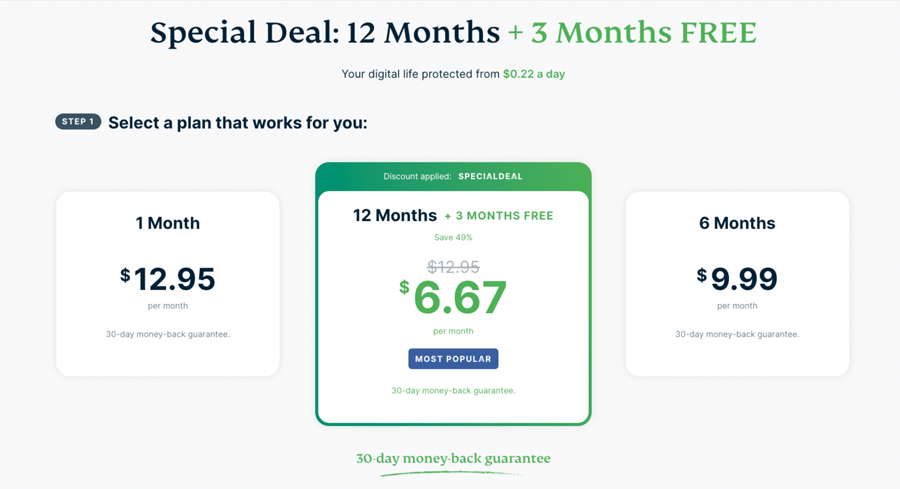
Task: Pick the 6 Months plan card
Action: [x=737, y=284]
